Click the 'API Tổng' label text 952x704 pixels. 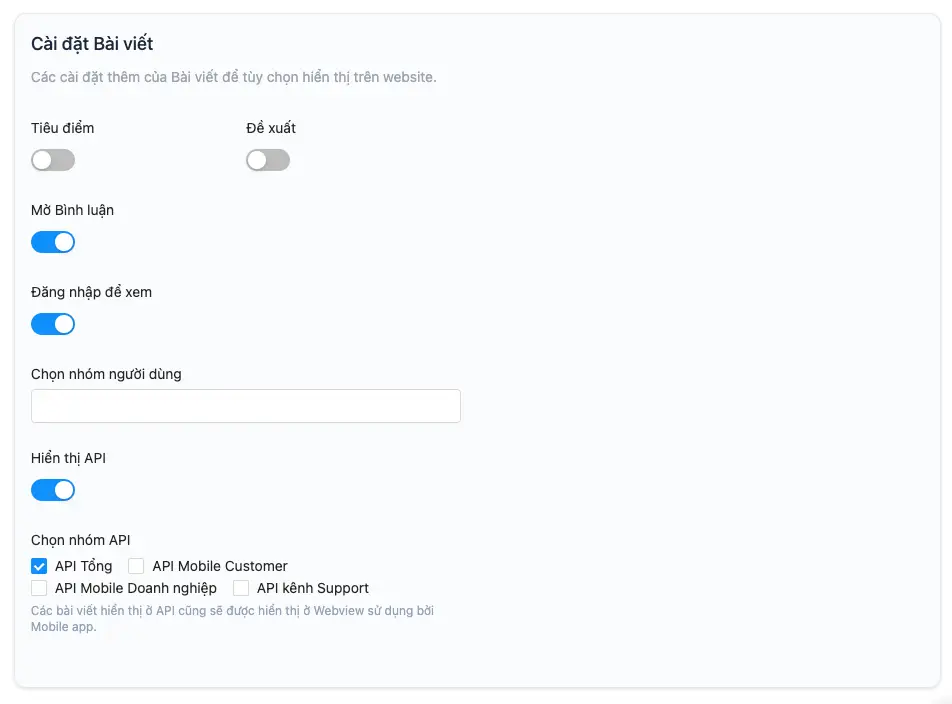point(83,566)
